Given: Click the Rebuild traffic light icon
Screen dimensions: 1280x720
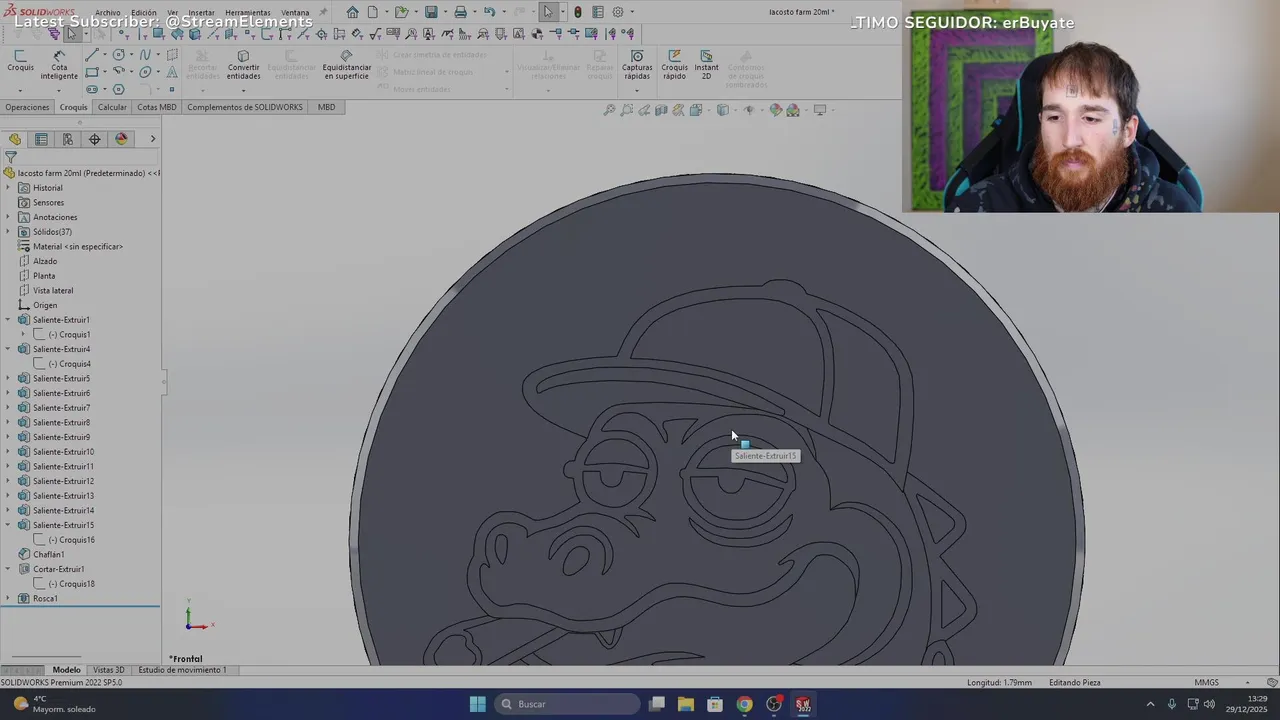Looking at the screenshot, I should tap(577, 12).
